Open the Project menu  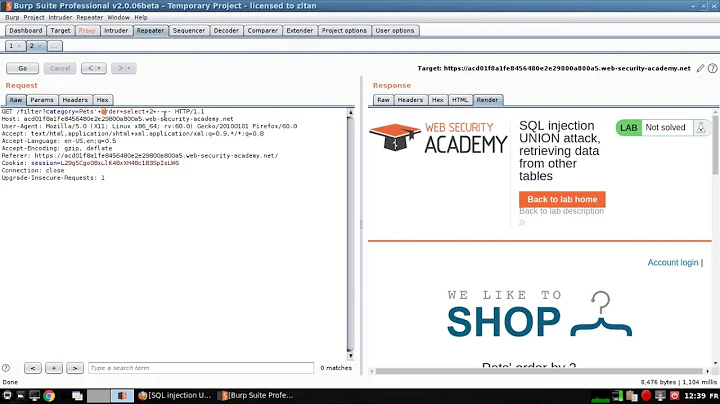[x=34, y=17]
